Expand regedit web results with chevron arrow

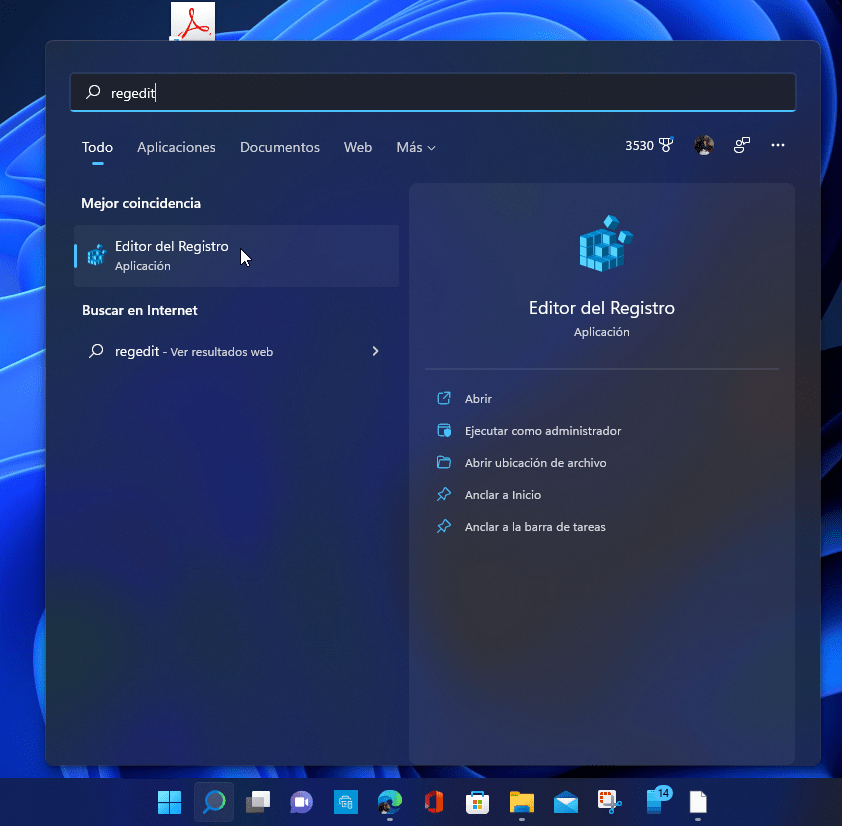click(375, 351)
